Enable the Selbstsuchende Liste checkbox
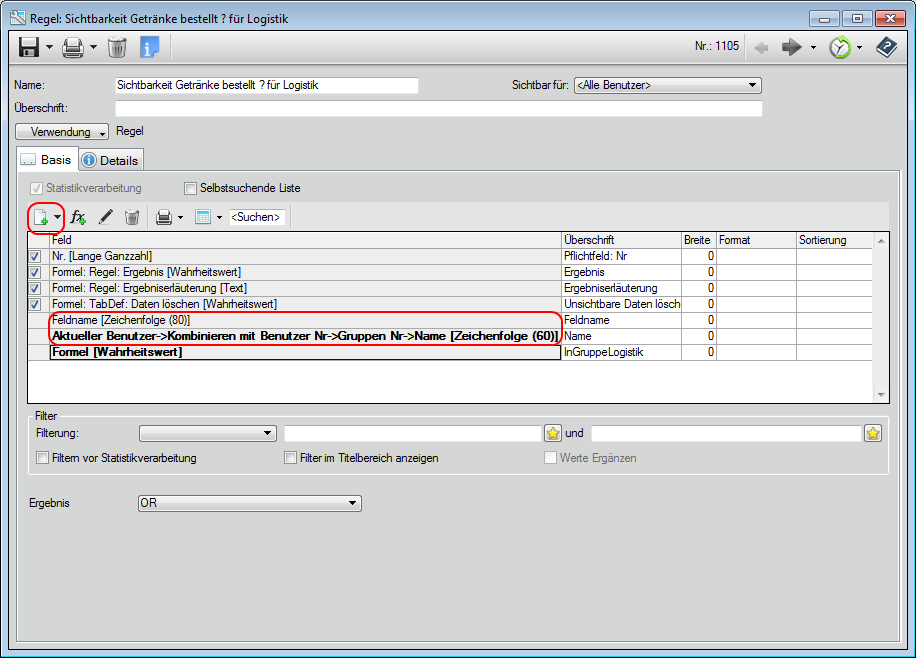The image size is (916, 658). tap(191, 188)
